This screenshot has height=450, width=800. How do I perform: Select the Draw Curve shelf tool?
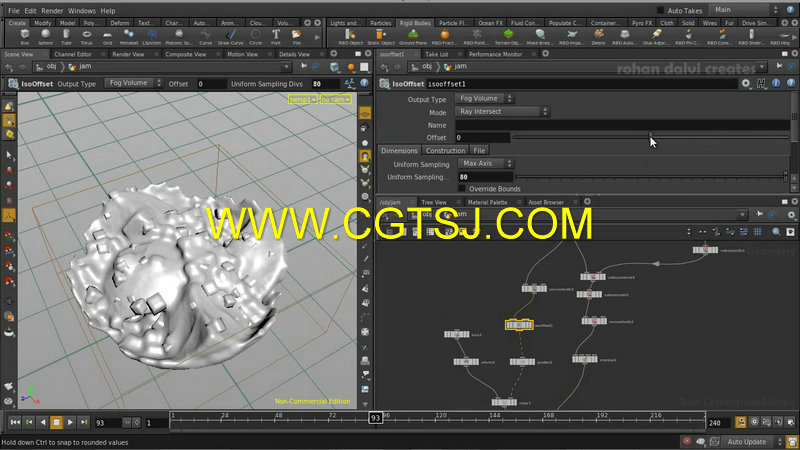231,37
